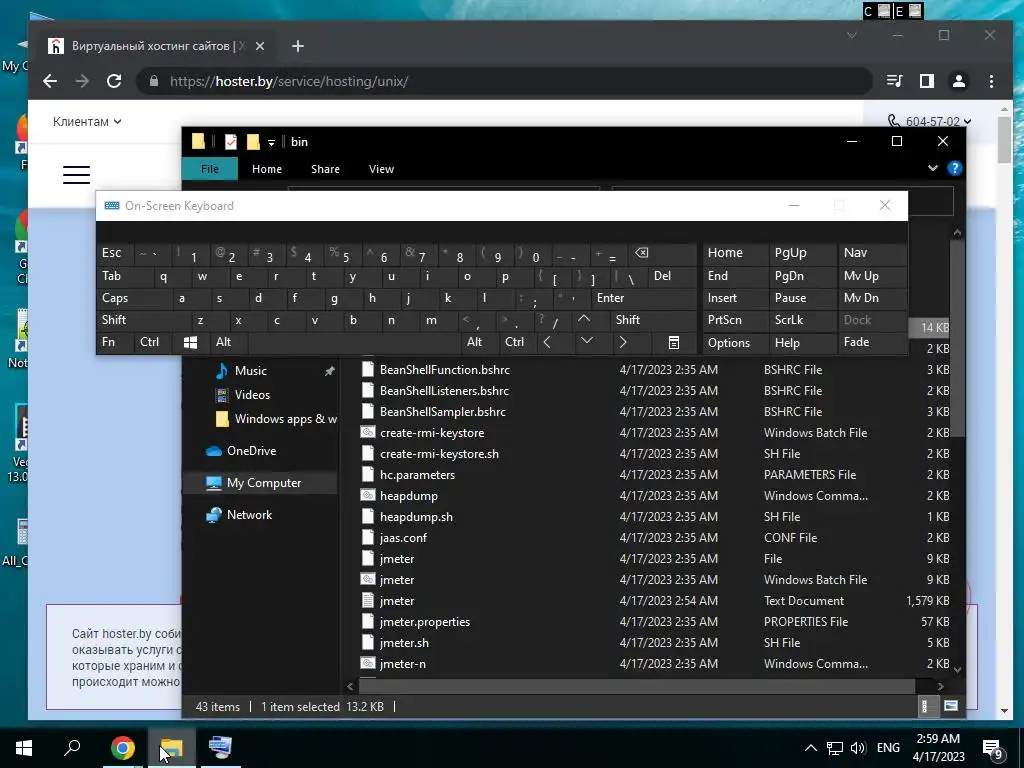Screen dimensions: 1024x768
Task: Click the File Explorer taskbar icon
Action: coord(171,748)
